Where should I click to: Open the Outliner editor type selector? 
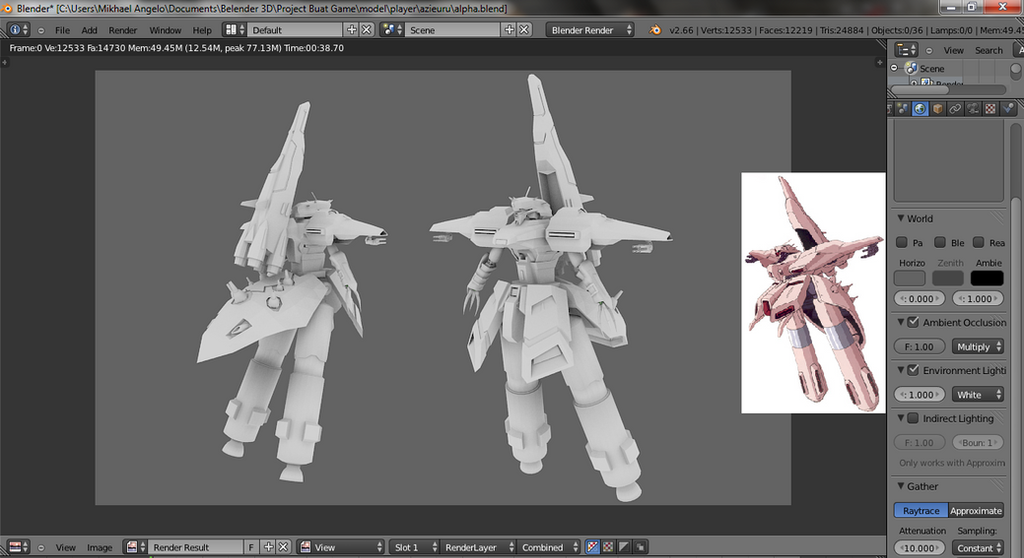coord(906,50)
